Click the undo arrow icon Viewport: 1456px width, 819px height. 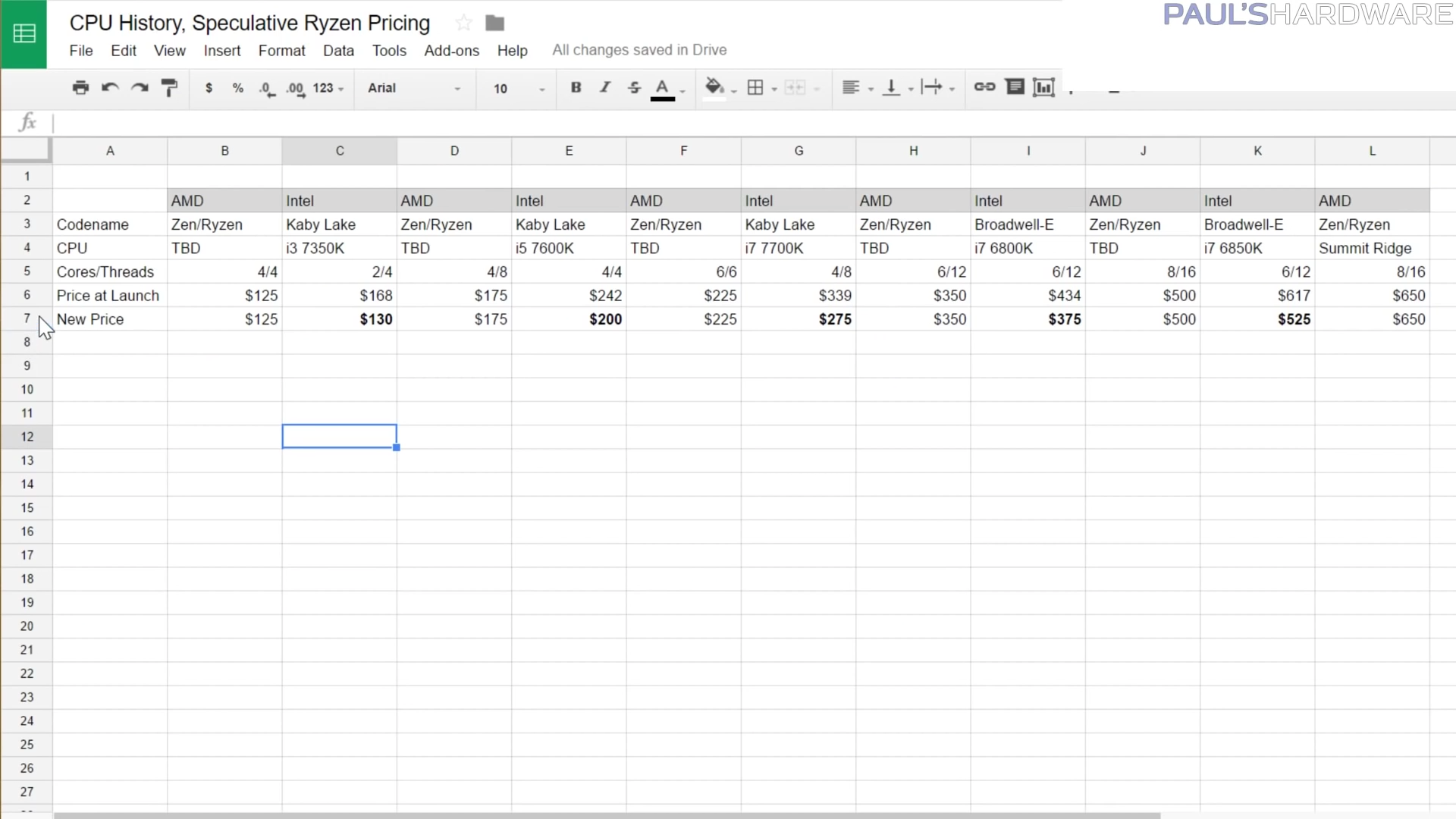pyautogui.click(x=110, y=88)
